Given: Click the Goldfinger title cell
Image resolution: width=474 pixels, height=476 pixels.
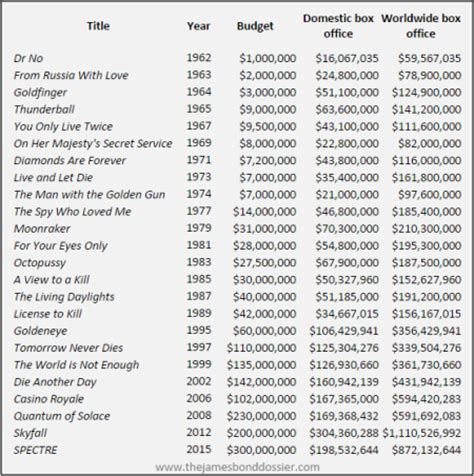Looking at the screenshot, I should coord(40,93).
